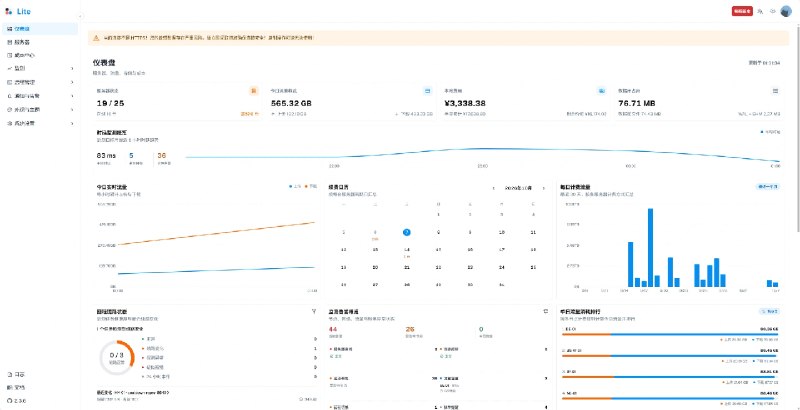
Task: Toggle the orange download legend in traffic chart
Action: (311, 187)
